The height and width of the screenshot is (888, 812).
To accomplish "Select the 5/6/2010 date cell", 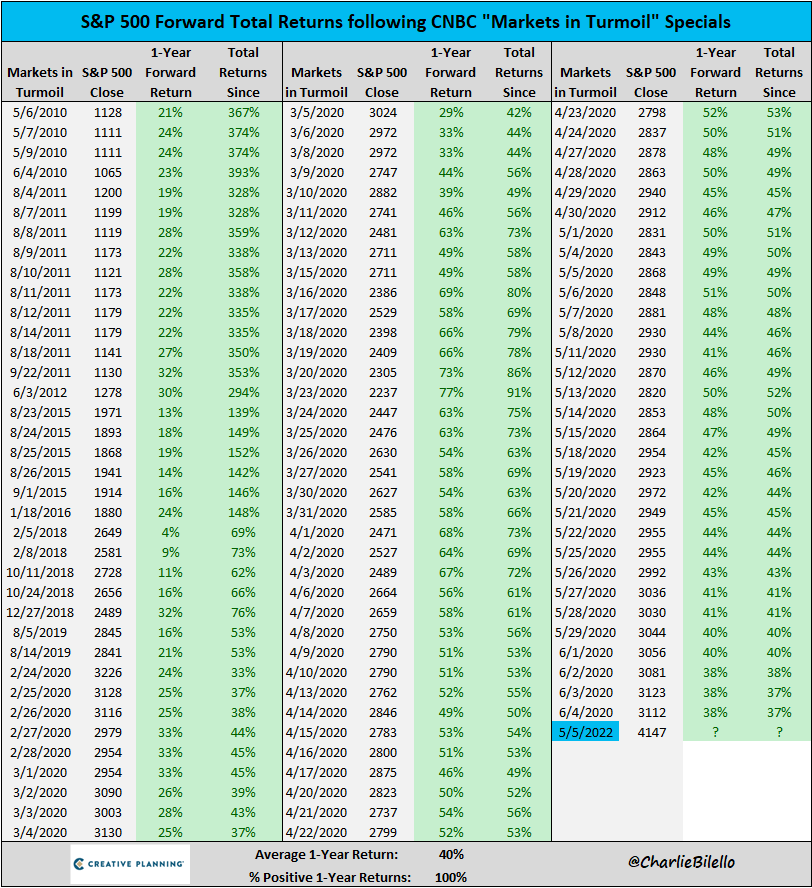I will pos(40,113).
